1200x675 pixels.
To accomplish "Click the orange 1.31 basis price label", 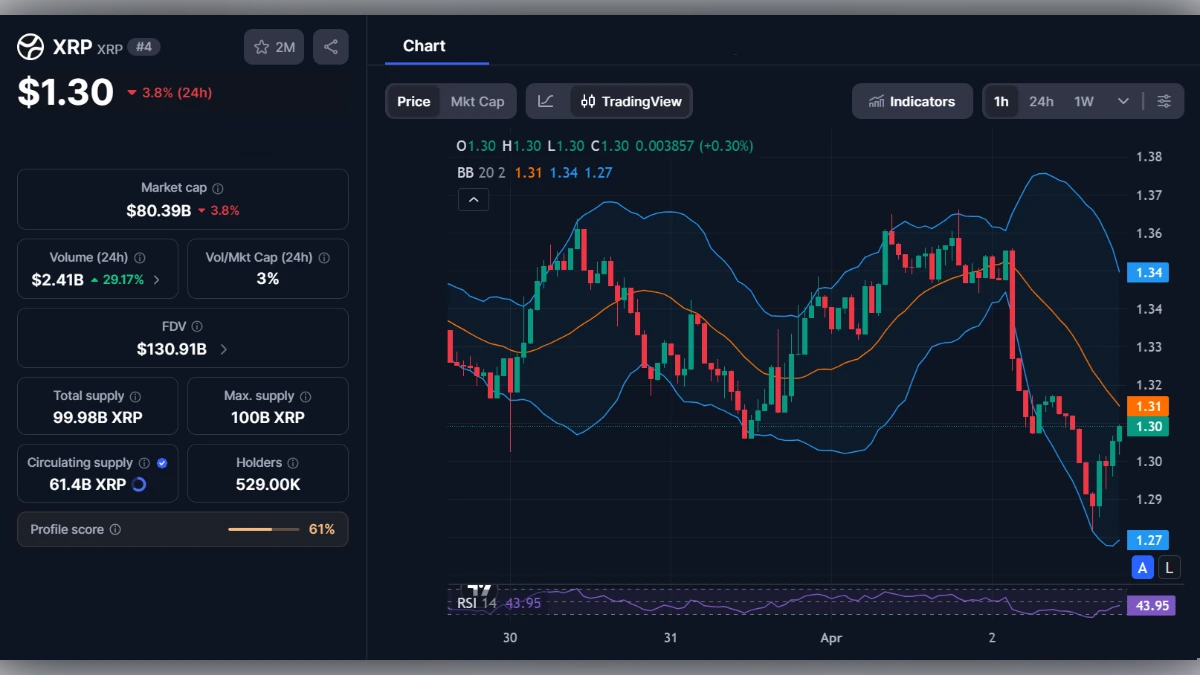I will coord(1147,406).
